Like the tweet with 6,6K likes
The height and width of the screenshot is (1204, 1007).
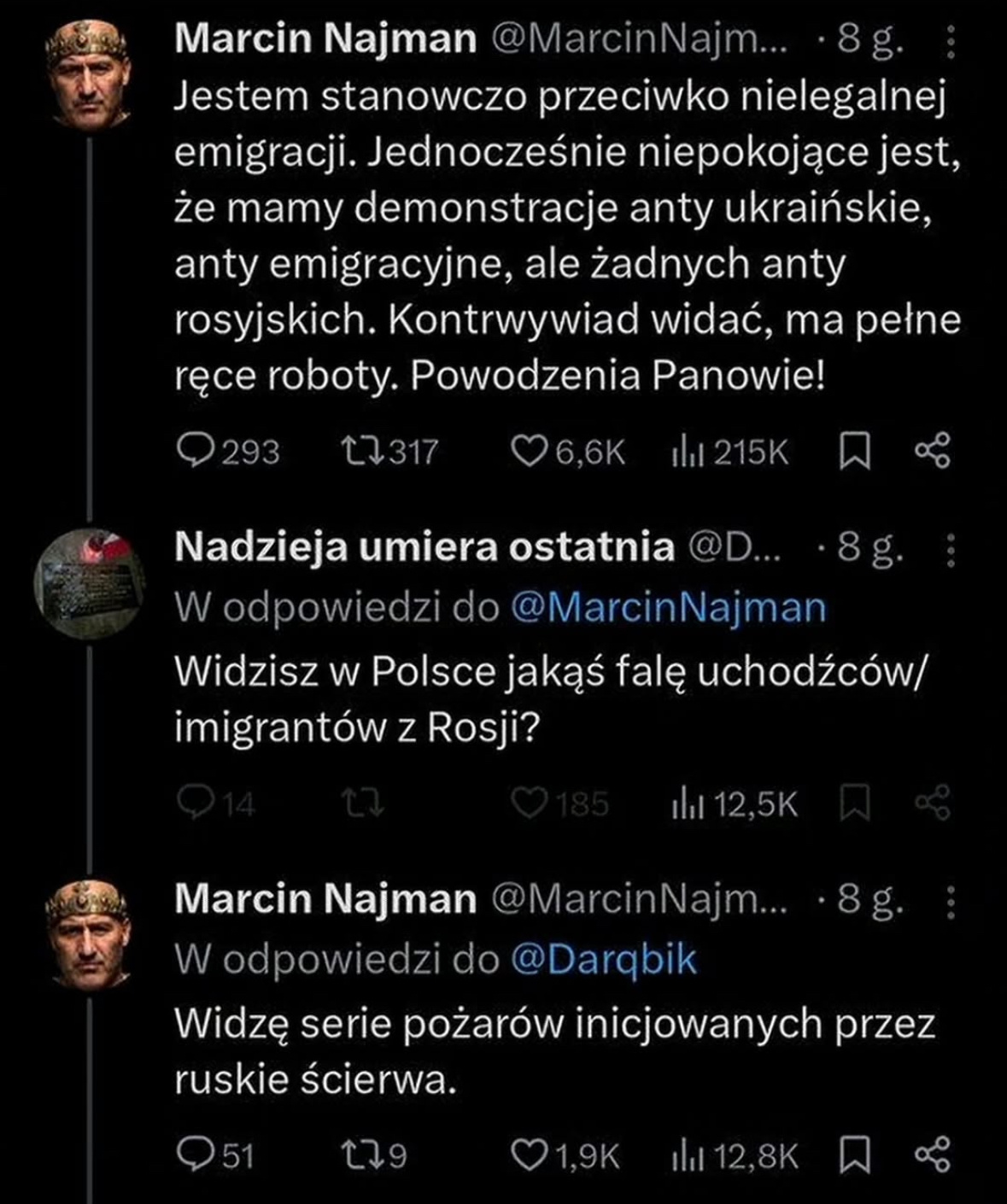click(528, 450)
